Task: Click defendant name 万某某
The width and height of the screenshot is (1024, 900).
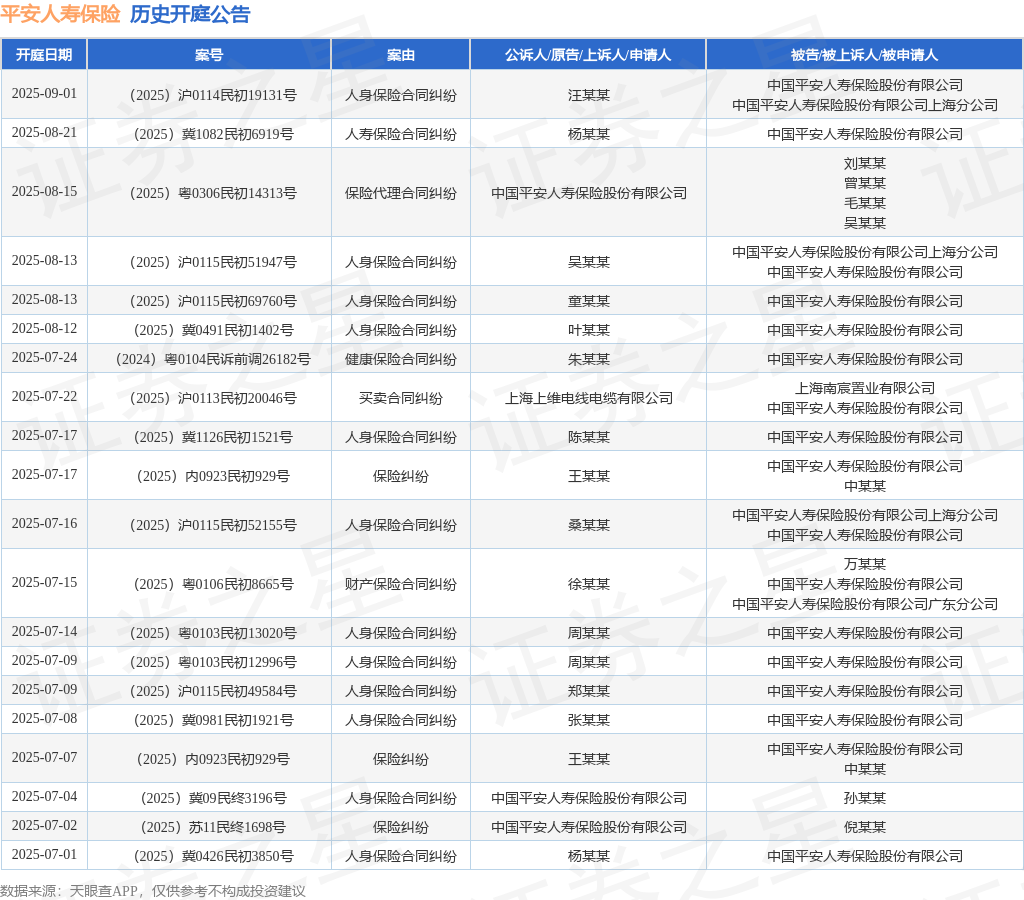Action: (x=865, y=564)
